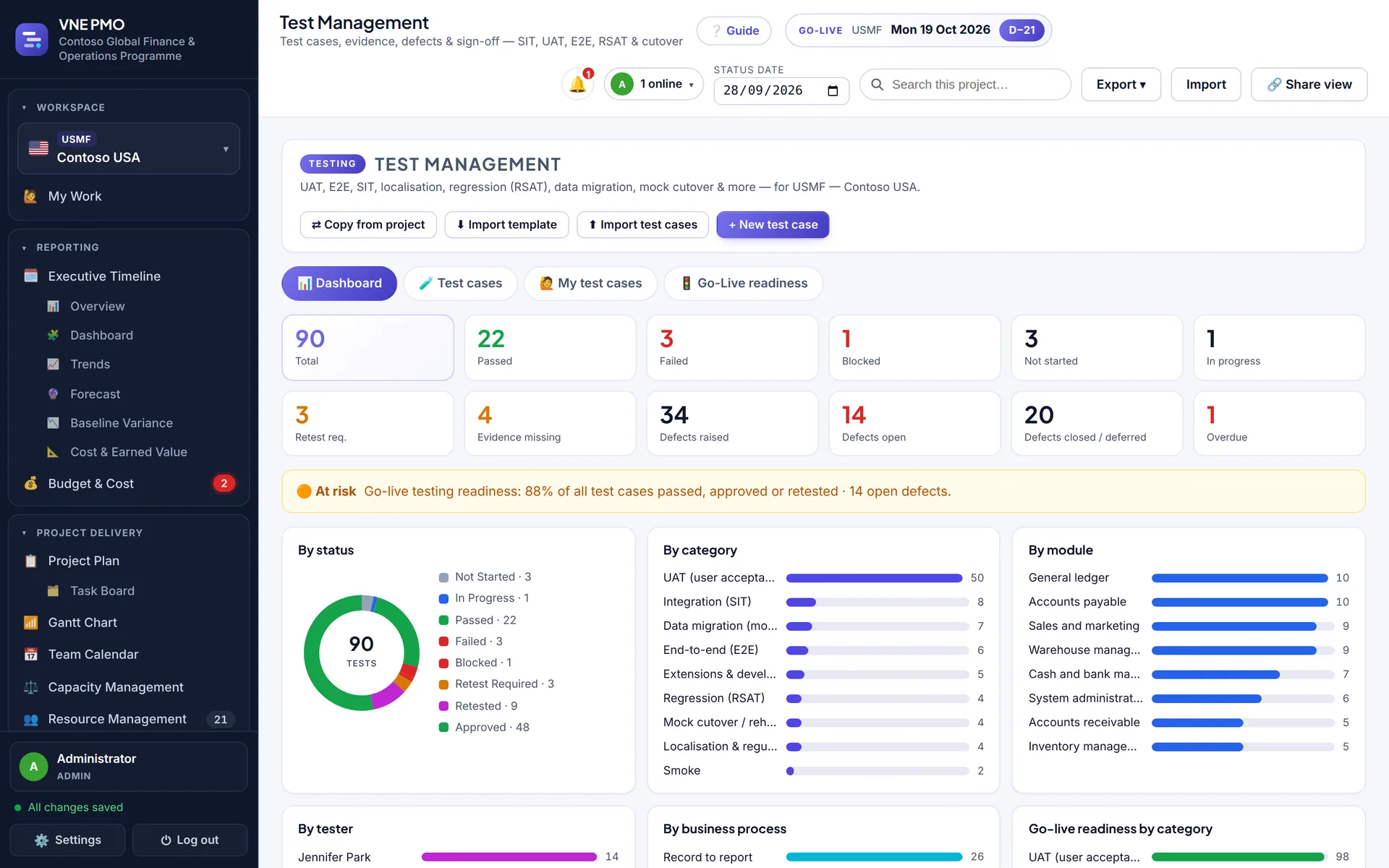Click the Budget & Cost money bag icon

pyautogui.click(x=30, y=483)
